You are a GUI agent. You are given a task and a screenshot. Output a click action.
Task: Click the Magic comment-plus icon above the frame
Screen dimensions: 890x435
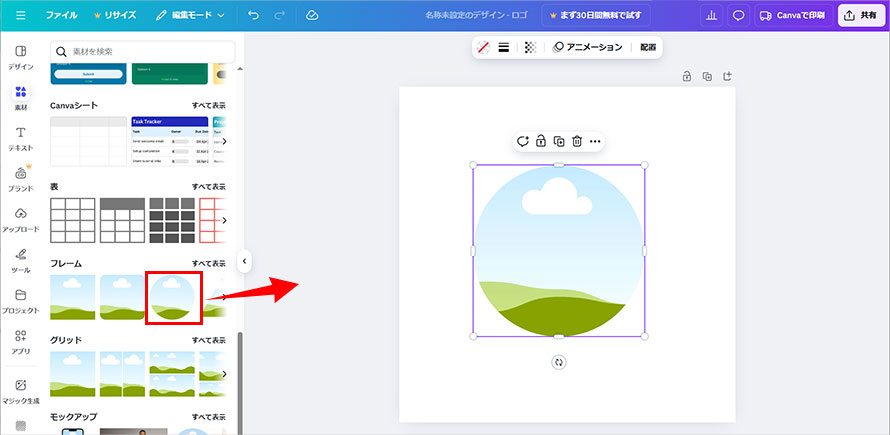[x=523, y=141]
